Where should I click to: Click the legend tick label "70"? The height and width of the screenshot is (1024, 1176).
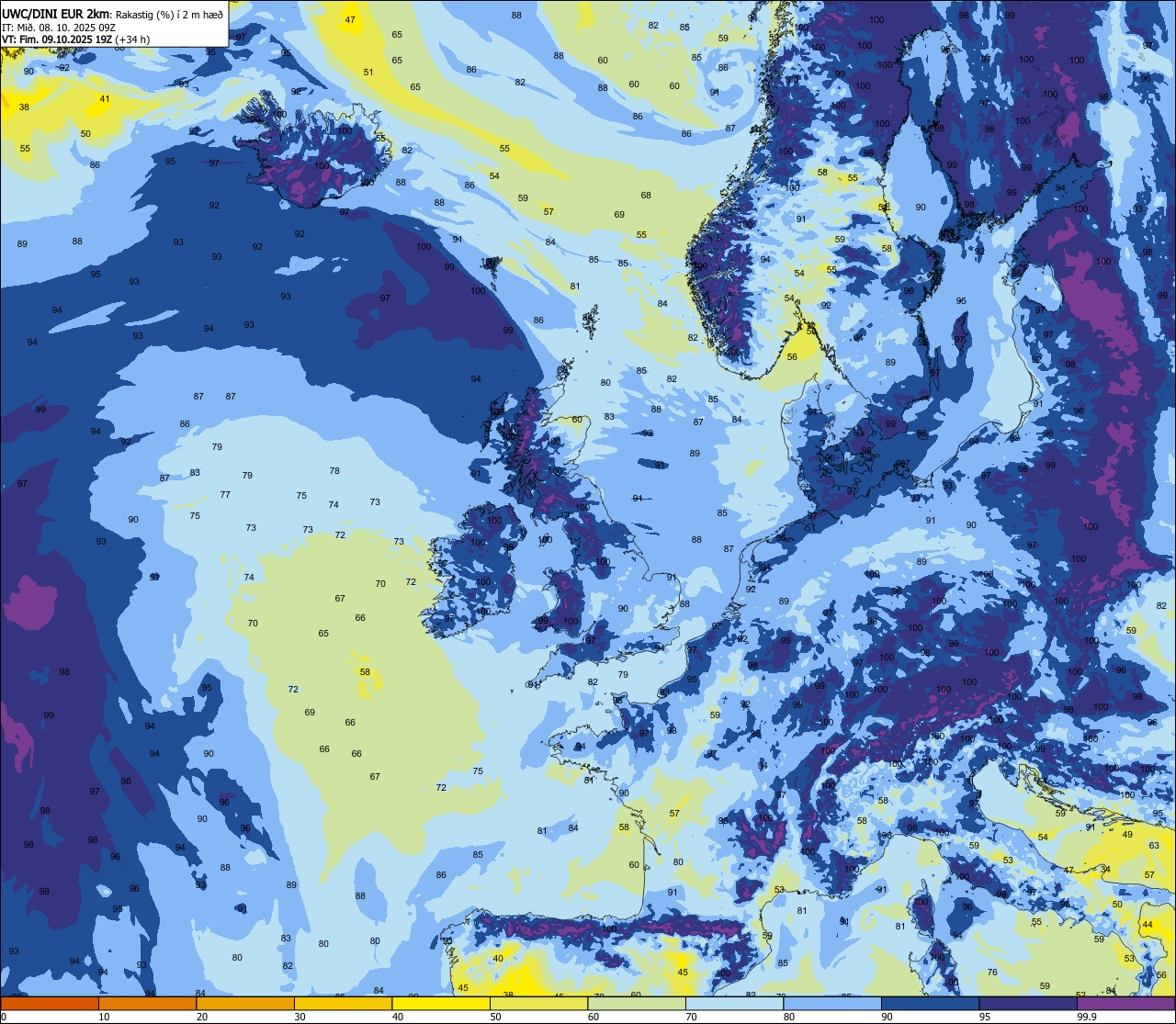click(x=691, y=1017)
